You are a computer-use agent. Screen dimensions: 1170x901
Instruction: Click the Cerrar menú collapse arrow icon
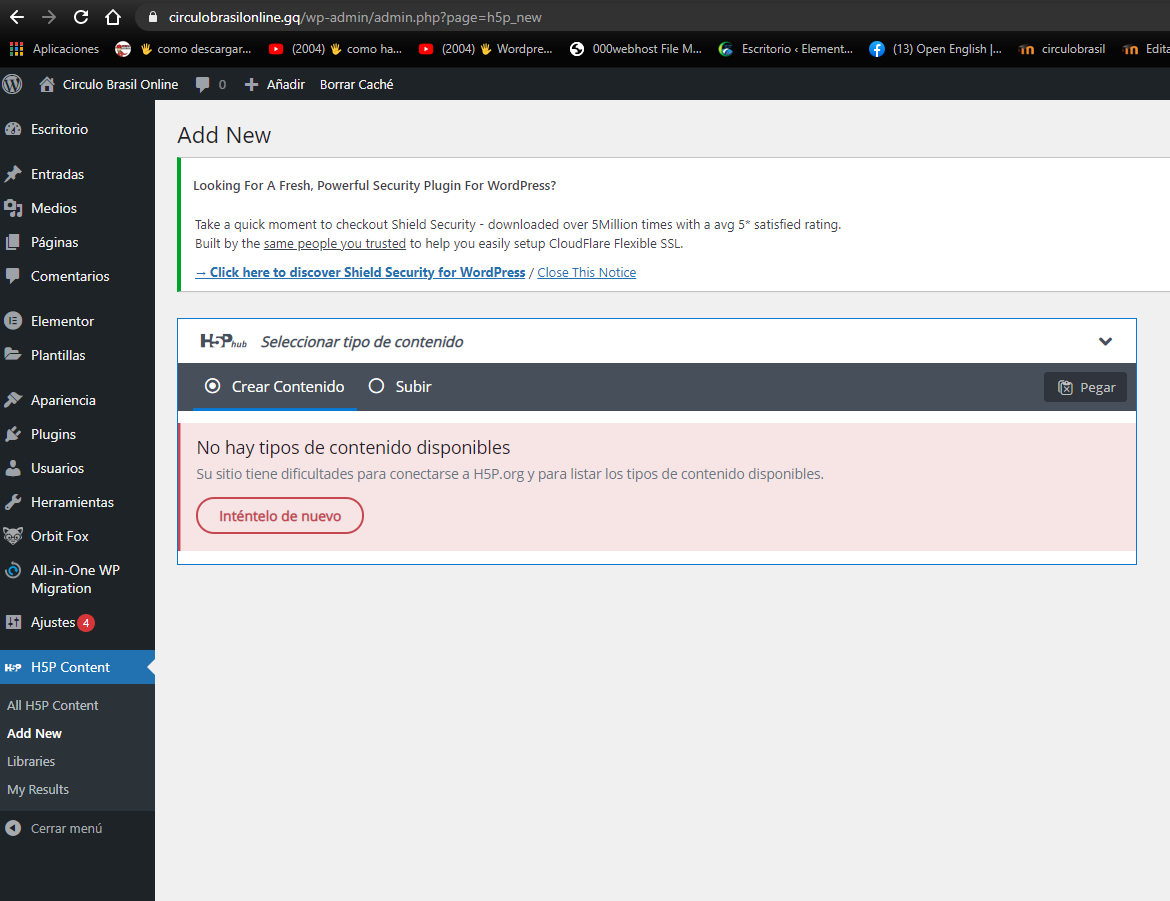13,828
